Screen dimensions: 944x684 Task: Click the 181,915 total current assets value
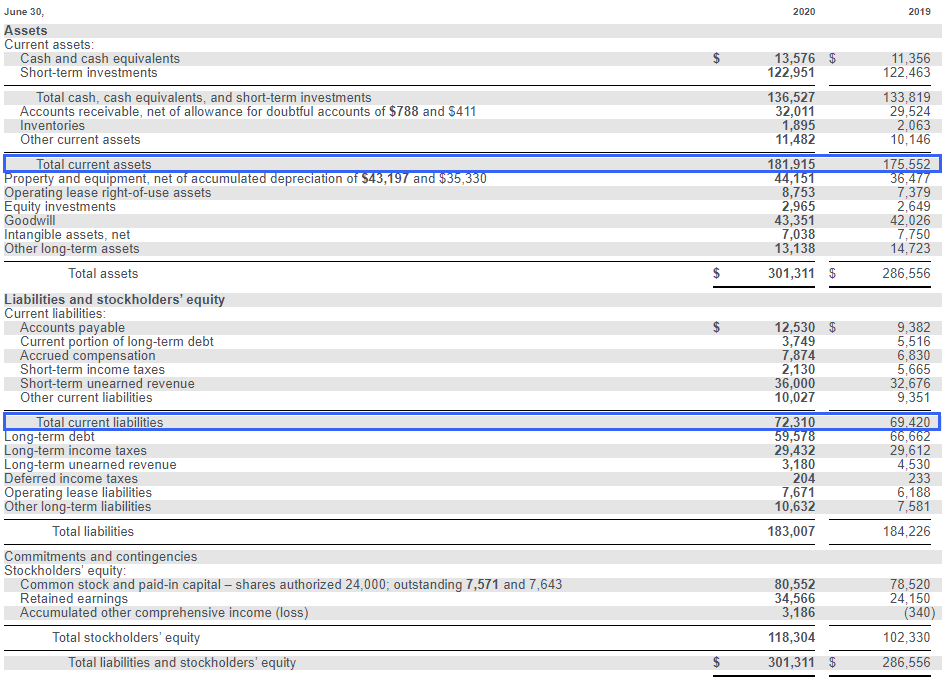[x=790, y=164]
